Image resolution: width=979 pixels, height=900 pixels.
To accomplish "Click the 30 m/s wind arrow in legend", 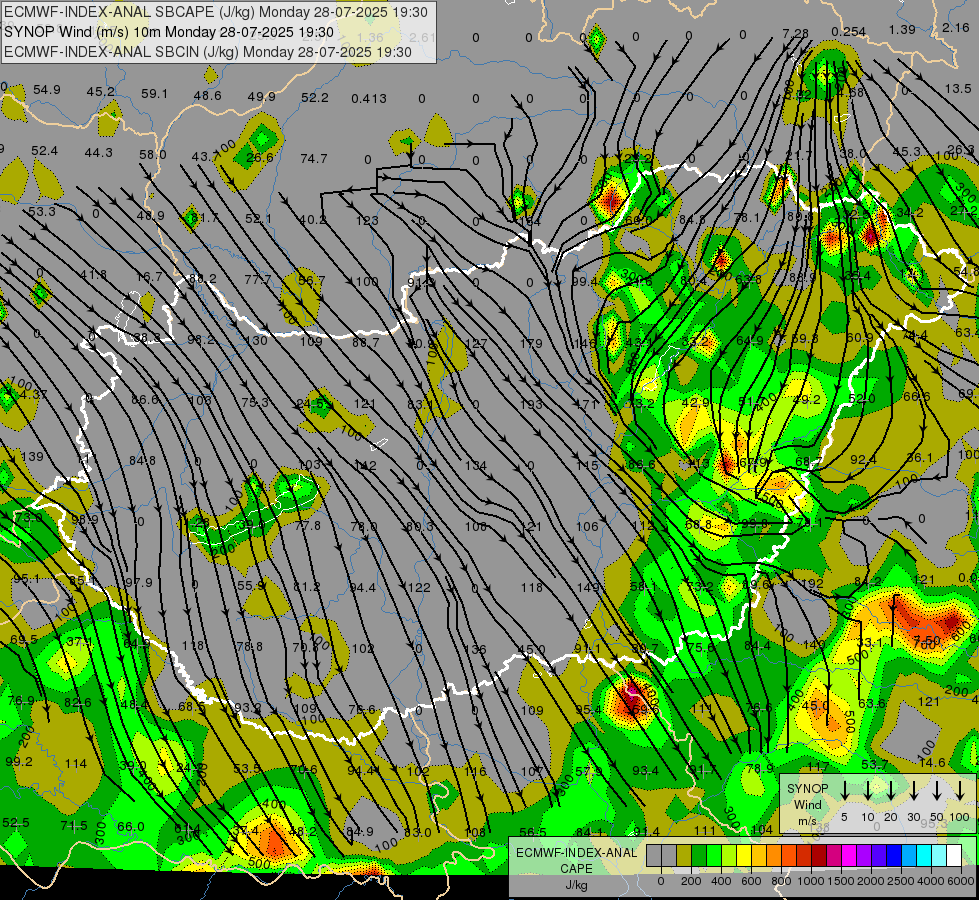I will click(914, 790).
